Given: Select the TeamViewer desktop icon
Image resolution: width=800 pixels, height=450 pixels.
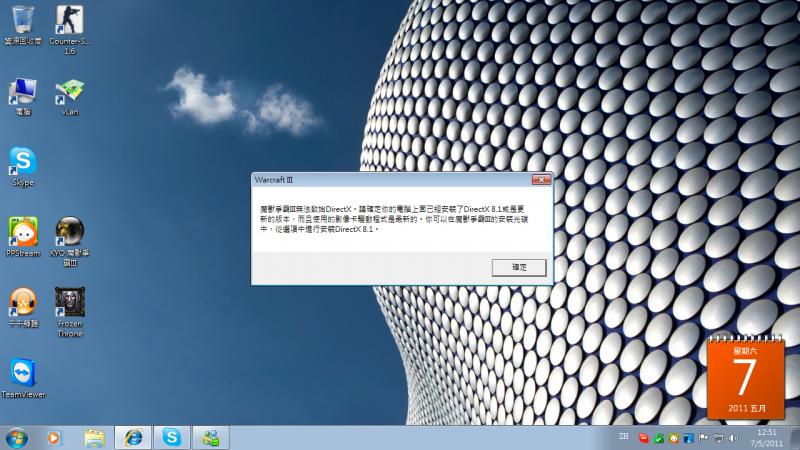Looking at the screenshot, I should (23, 378).
